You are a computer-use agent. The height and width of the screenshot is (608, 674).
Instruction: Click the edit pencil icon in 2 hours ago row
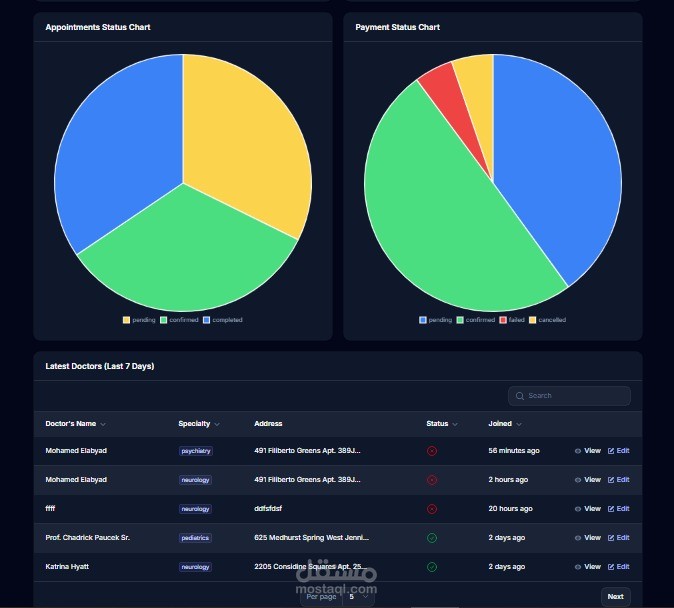pyautogui.click(x=611, y=480)
